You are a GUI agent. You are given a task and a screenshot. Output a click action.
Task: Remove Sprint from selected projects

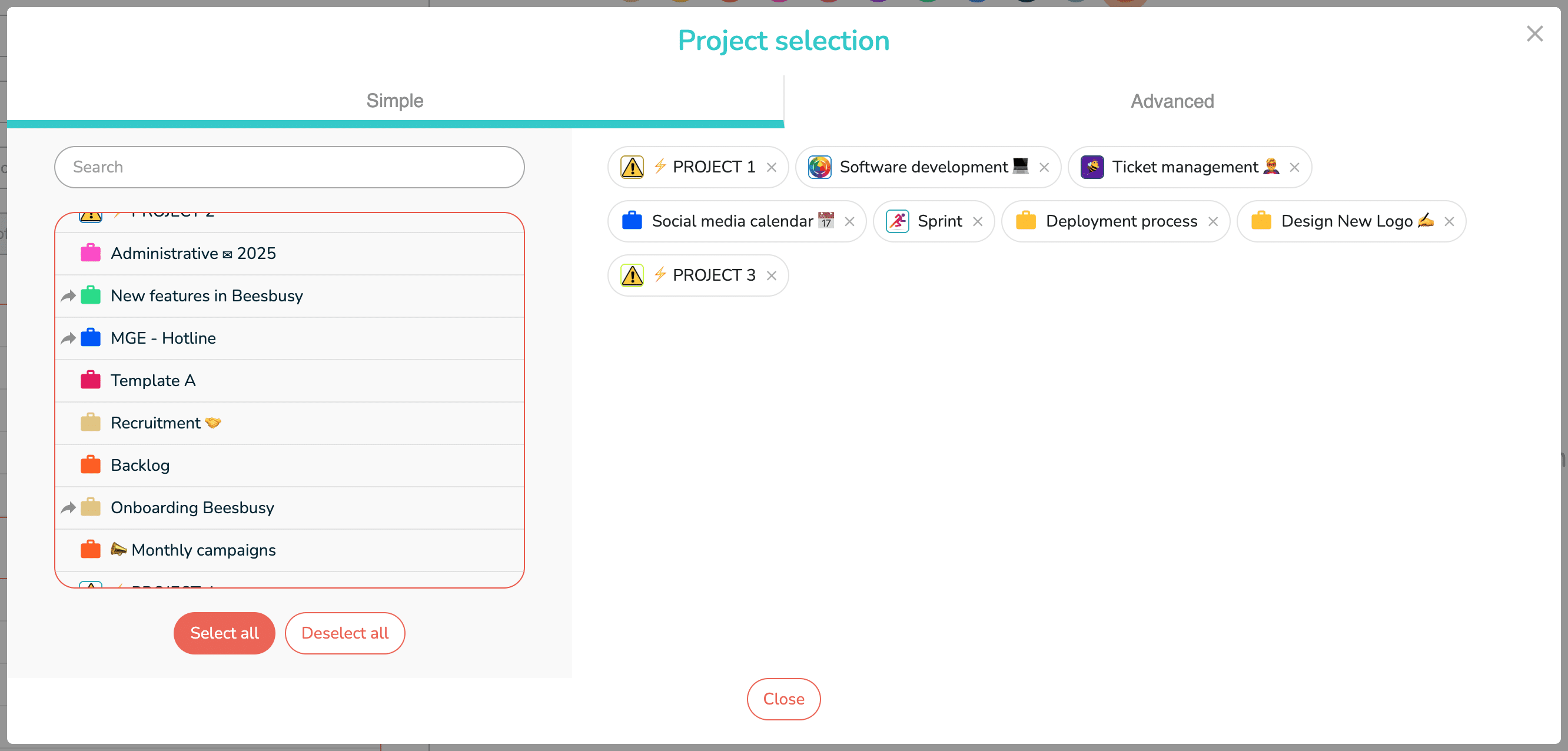click(x=978, y=221)
